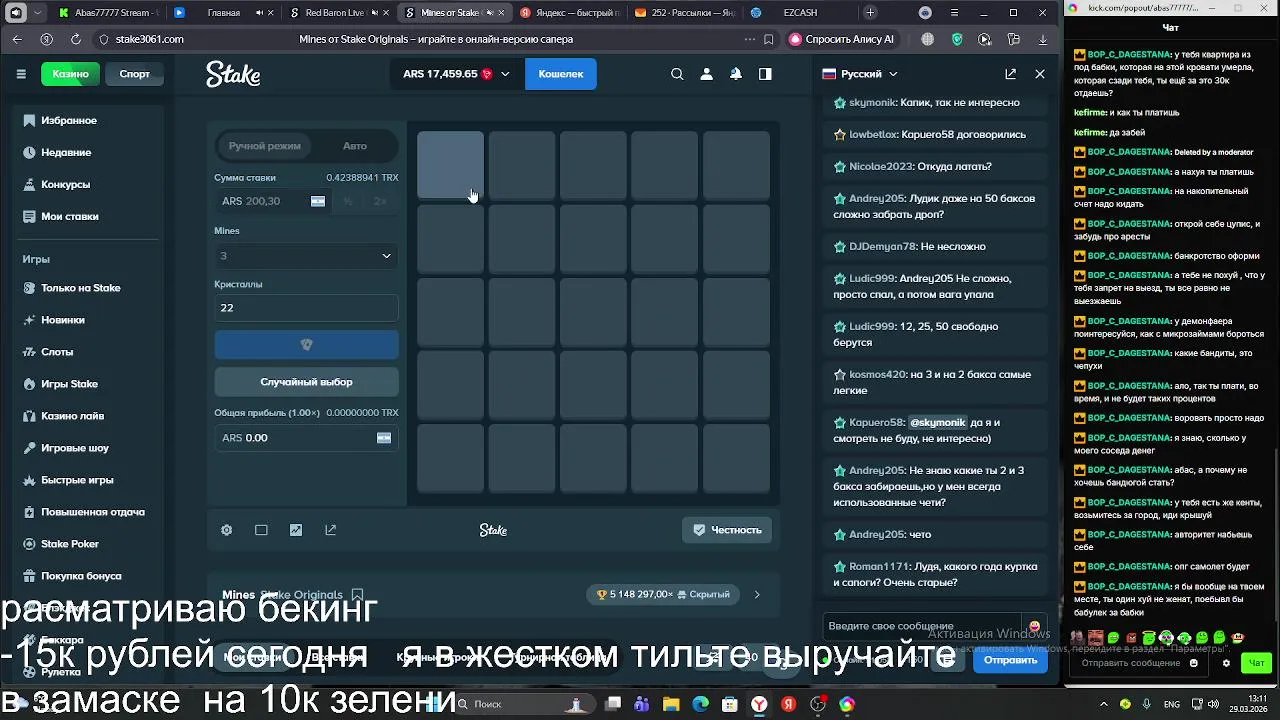Click the bet amount input field

pyautogui.click(x=272, y=201)
